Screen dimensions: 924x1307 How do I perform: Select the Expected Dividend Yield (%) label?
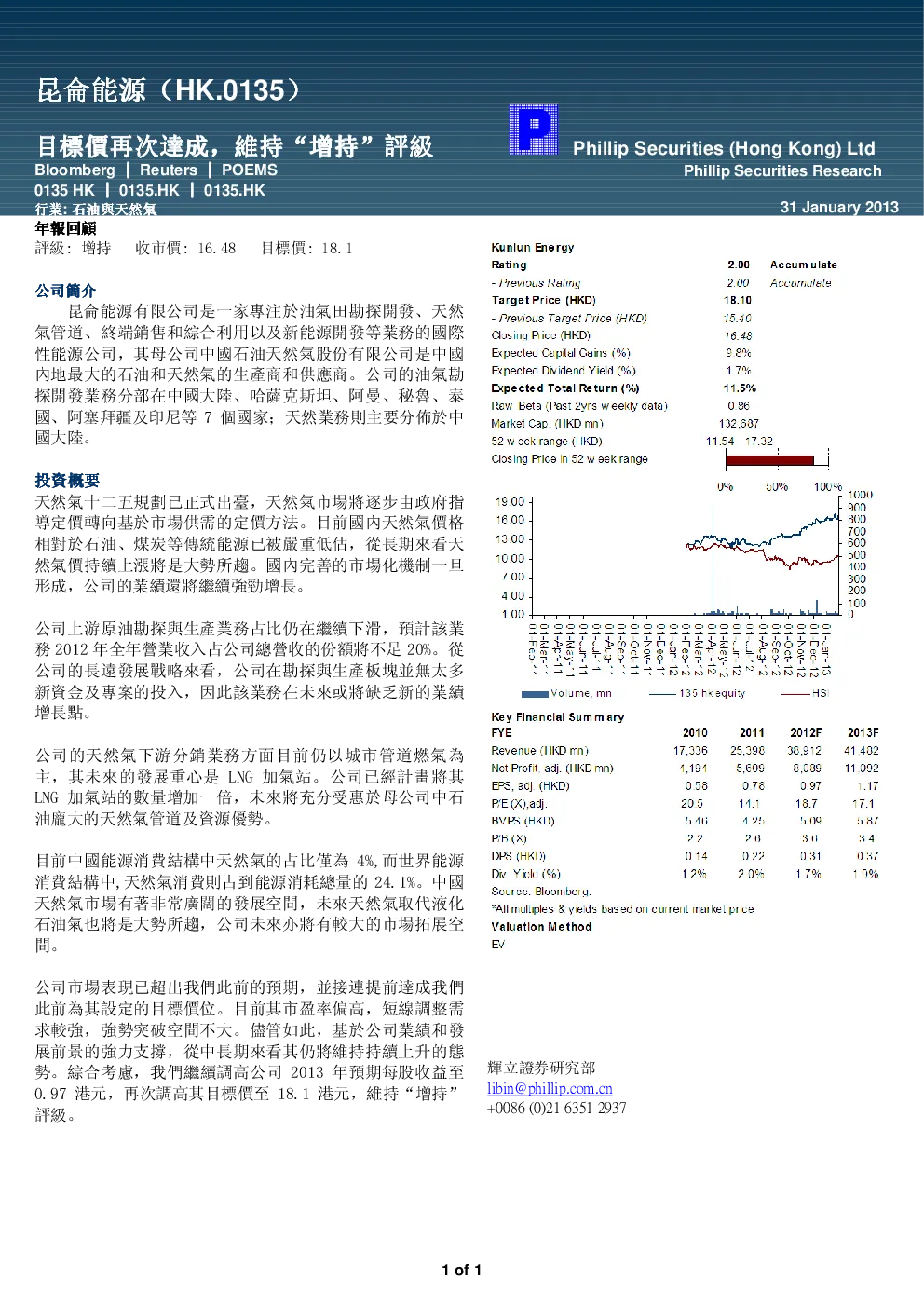pyautogui.click(x=564, y=371)
